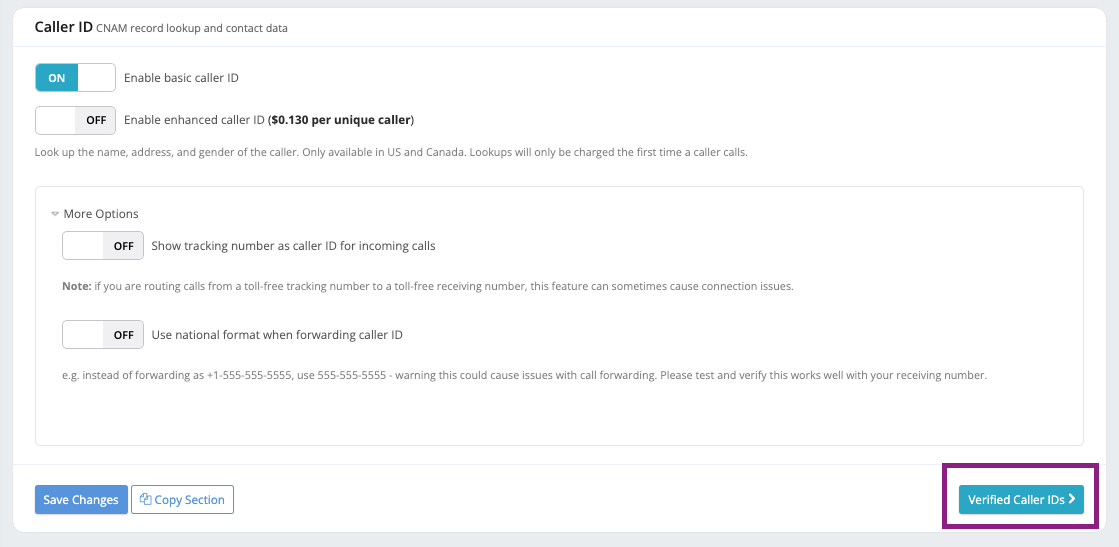1119x547 pixels.
Task: Click the Copy Section button
Action: [182, 500]
